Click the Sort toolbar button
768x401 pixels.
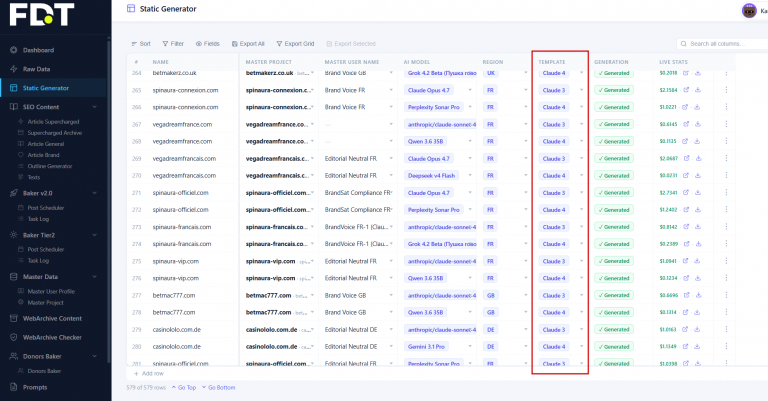pyautogui.click(x=141, y=44)
